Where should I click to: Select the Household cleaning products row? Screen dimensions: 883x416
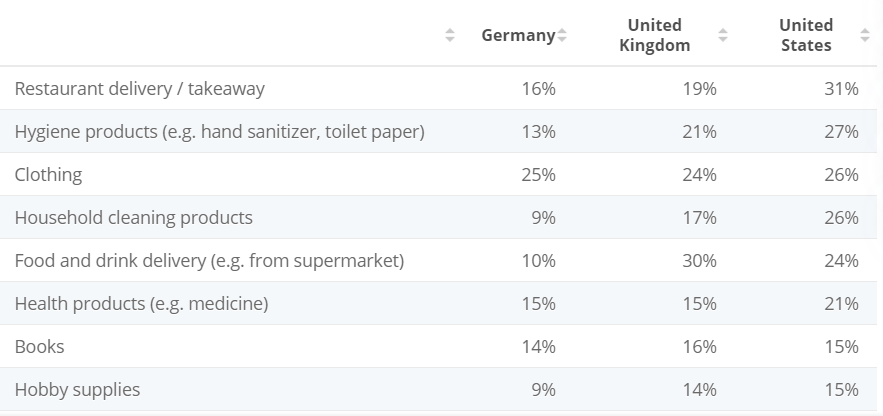(438, 217)
